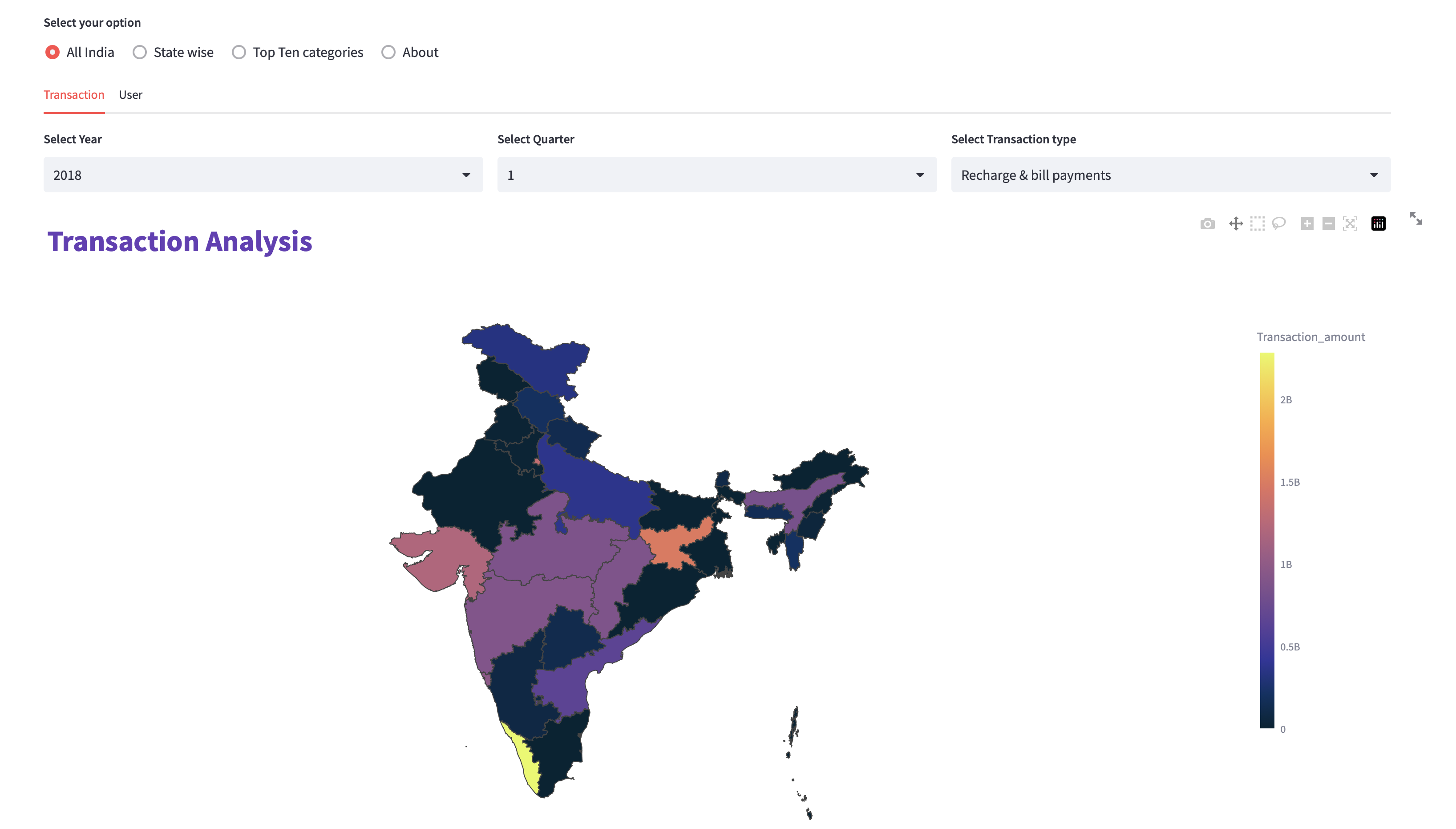Click the Autoscale icon on the map toolbar
The height and width of the screenshot is (829, 1456).
coord(1349,223)
